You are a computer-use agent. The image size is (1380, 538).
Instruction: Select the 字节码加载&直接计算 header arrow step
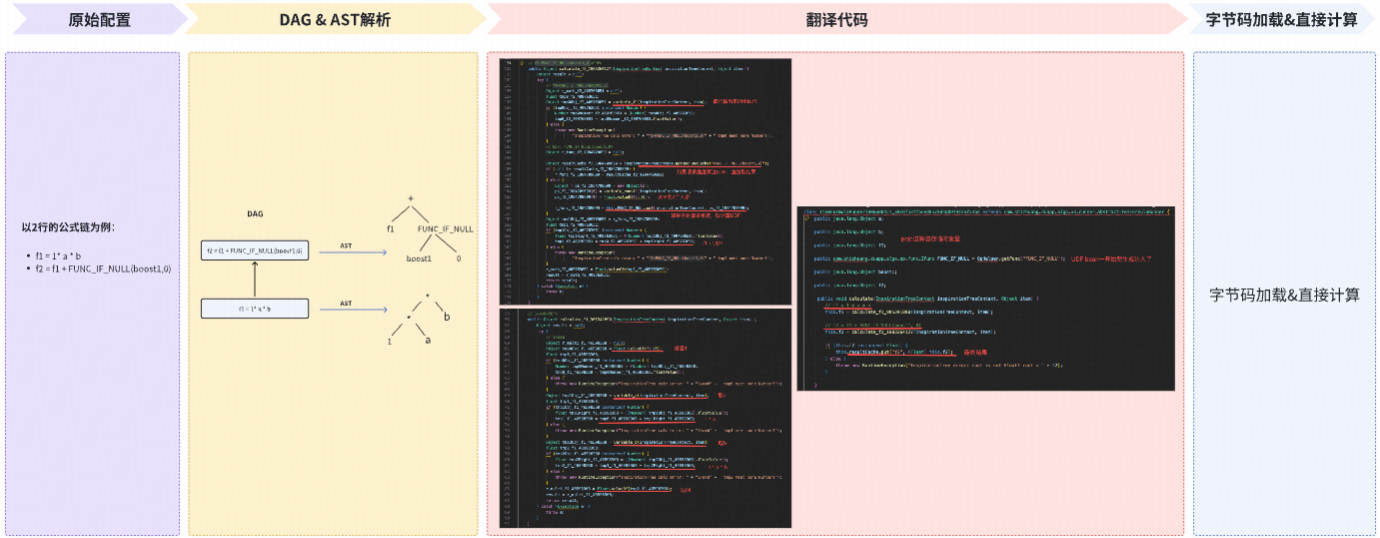(1283, 19)
